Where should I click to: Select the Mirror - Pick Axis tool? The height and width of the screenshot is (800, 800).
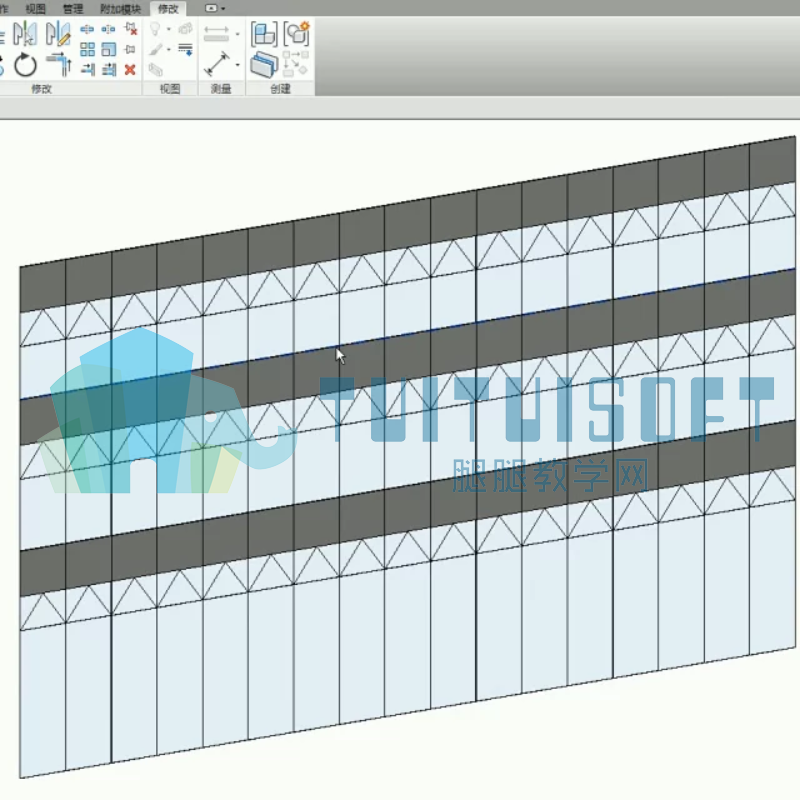24,33
